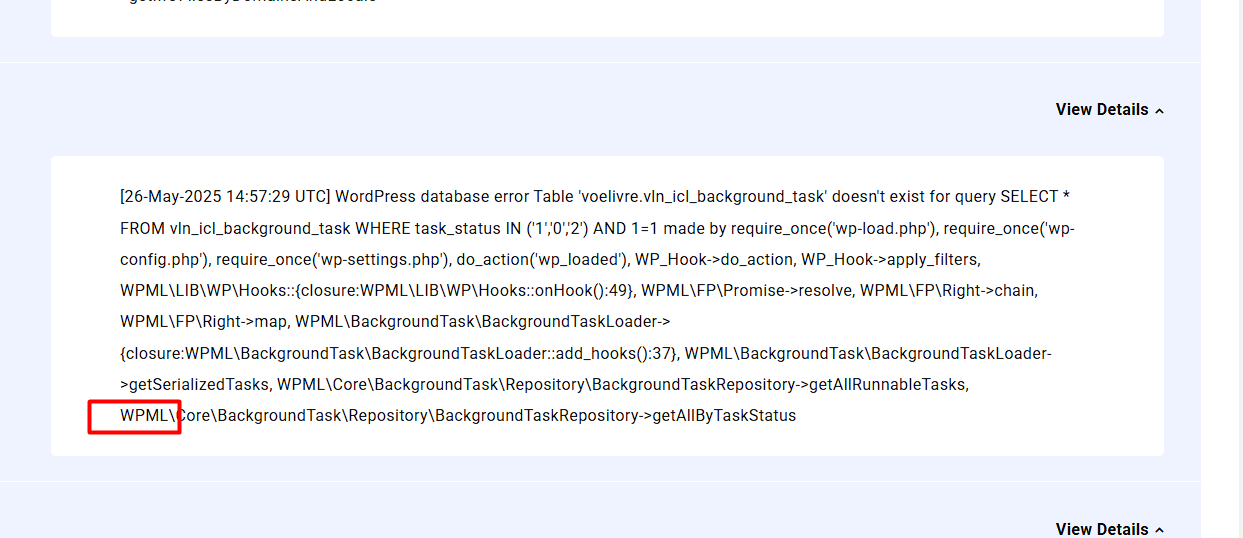Click the text do_action('wp_loaded') in the log
1243x538 pixels.
(x=543, y=260)
